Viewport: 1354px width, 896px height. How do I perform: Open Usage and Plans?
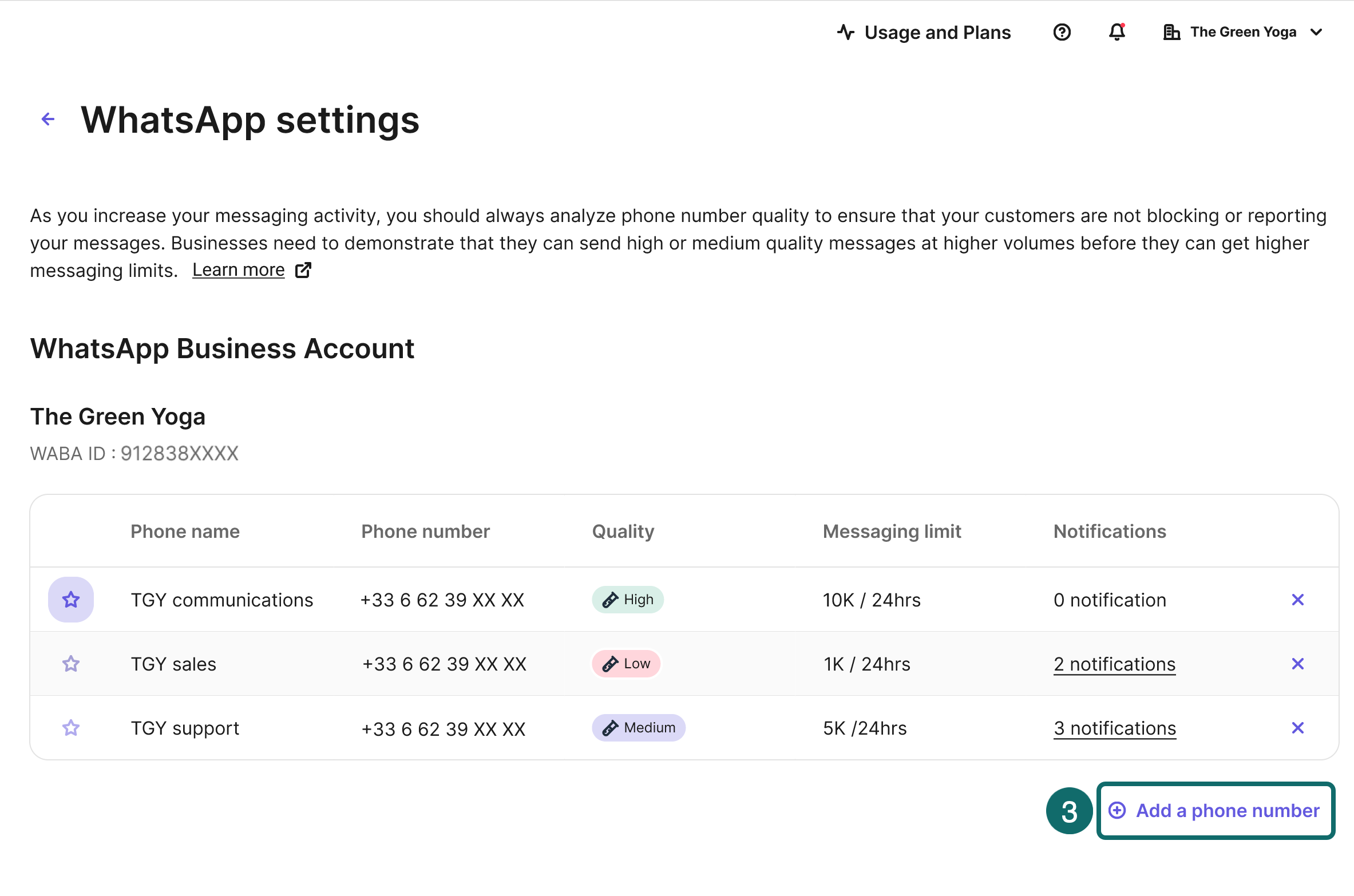[x=924, y=32]
